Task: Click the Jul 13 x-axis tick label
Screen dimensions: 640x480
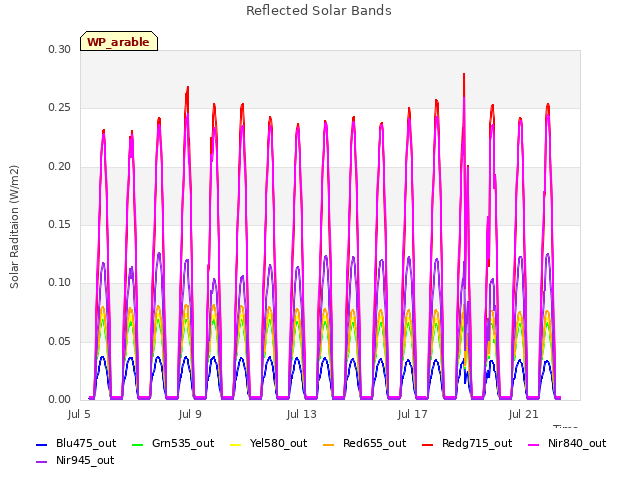Action: 301,415
